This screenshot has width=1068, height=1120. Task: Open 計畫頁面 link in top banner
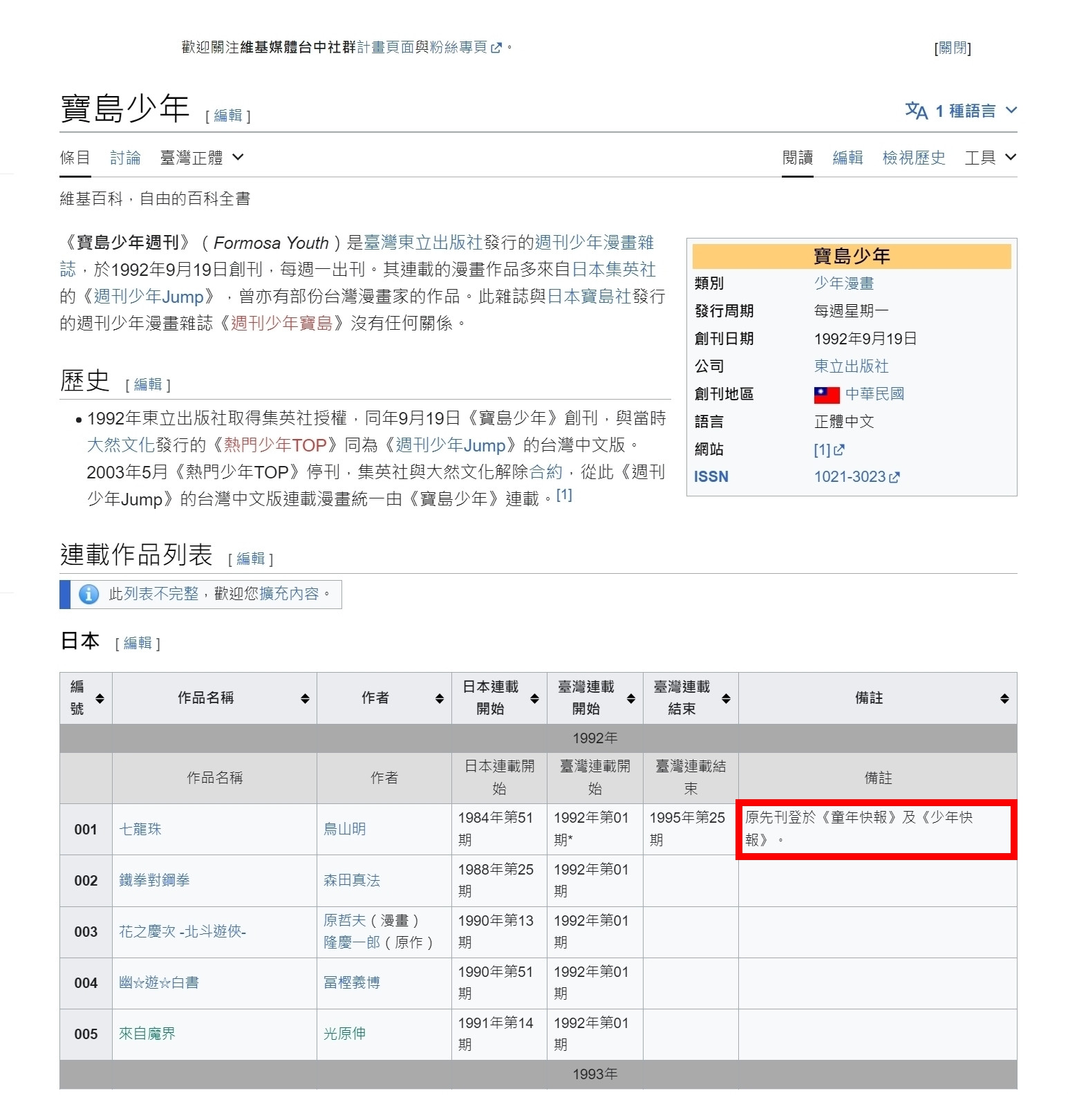(x=385, y=47)
